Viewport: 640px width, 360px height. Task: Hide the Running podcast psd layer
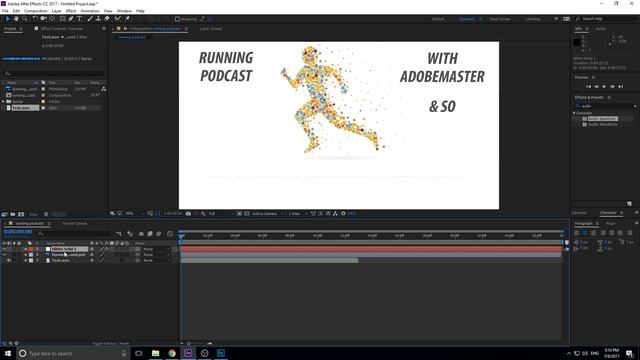point(4,255)
